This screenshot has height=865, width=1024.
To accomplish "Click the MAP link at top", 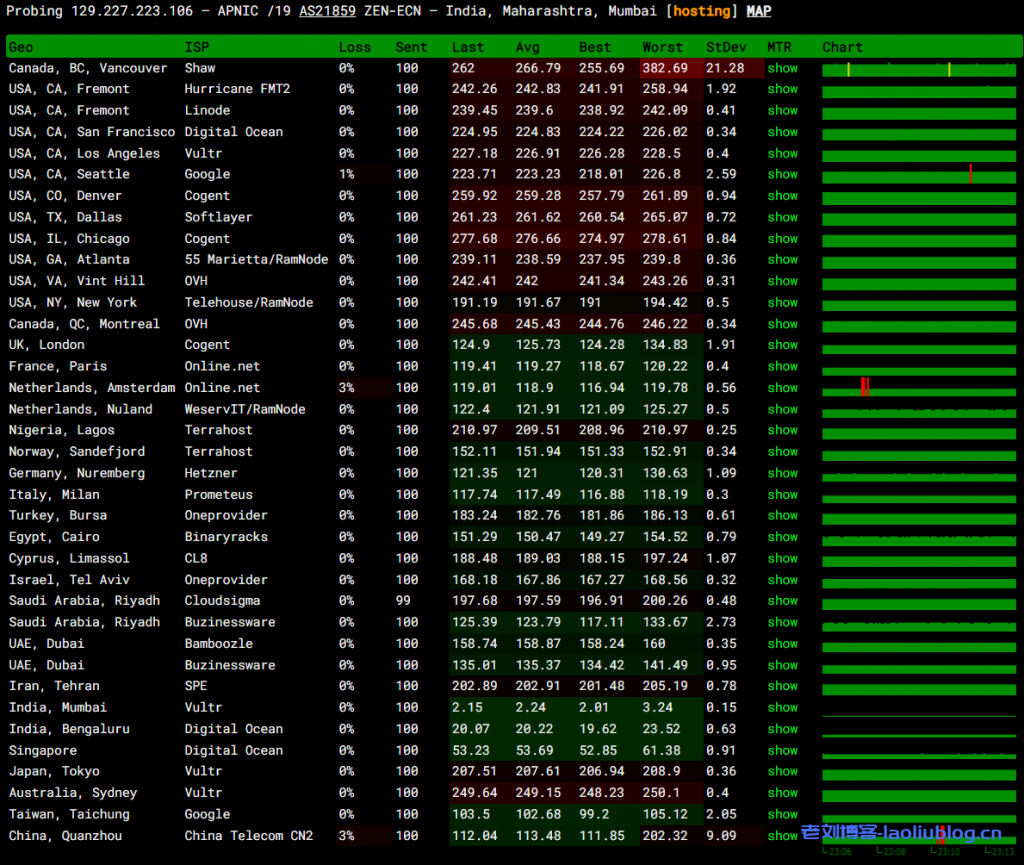I will [x=758, y=11].
